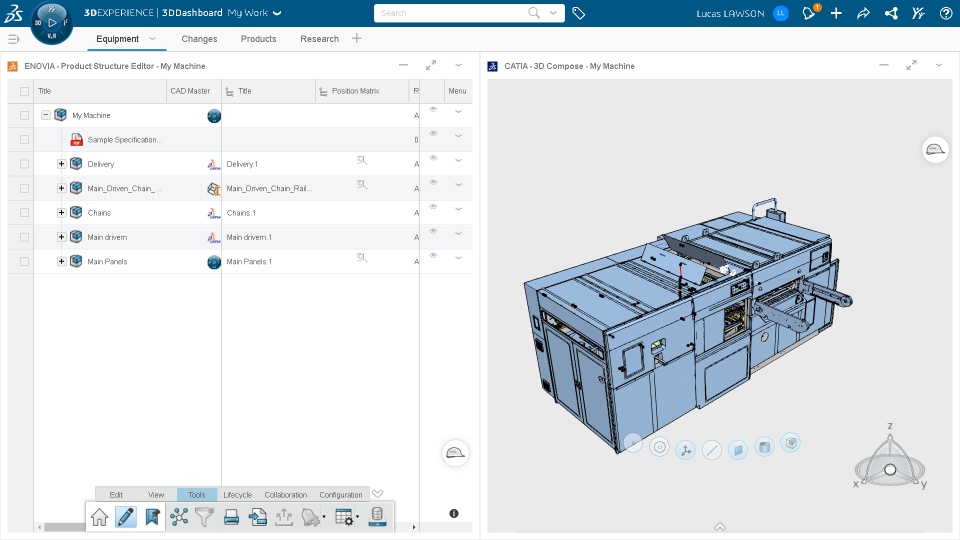
Task: Open the Products dashboard tab
Action: (x=258, y=39)
